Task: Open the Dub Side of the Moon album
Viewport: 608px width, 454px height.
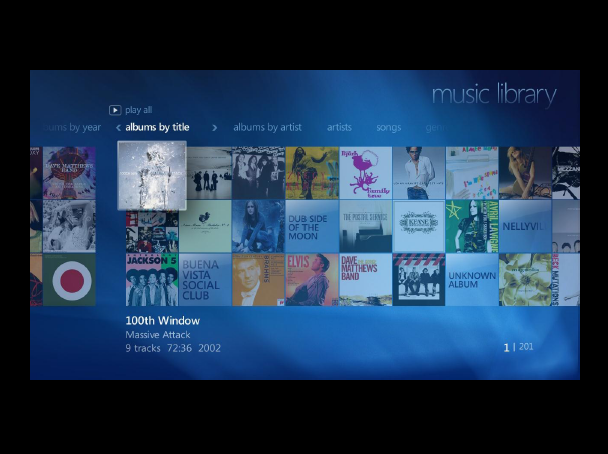Action: click(312, 226)
